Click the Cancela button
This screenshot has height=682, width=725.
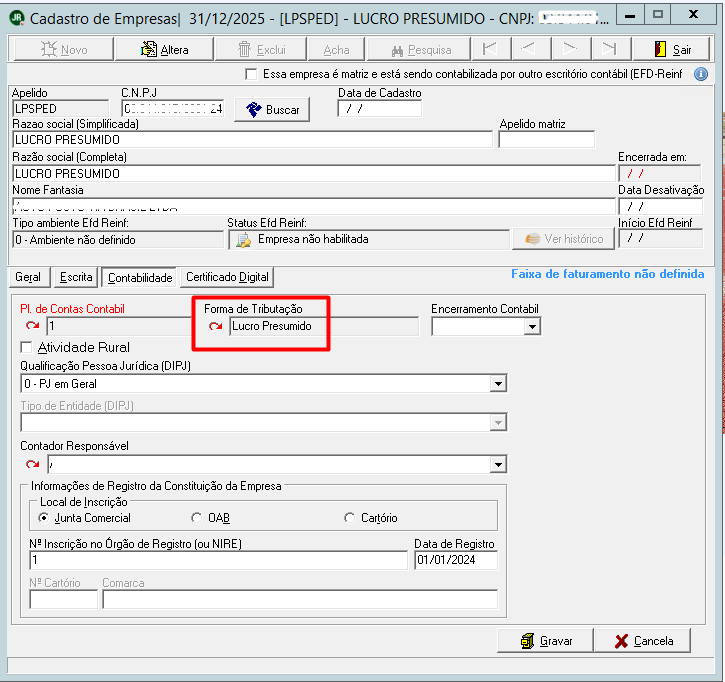[x=642, y=641]
